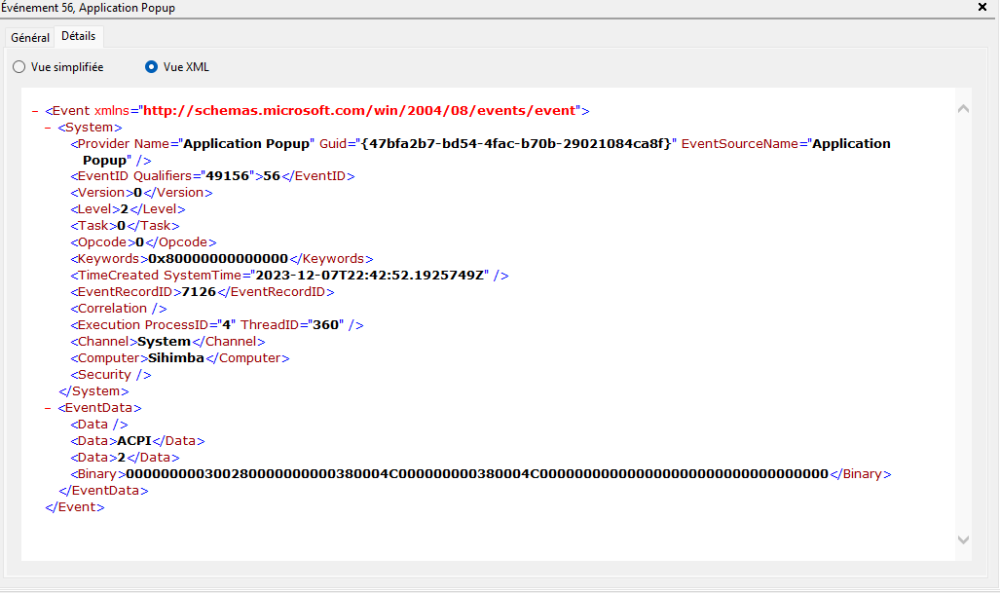This screenshot has height=593, width=1000.
Task: Close the event details pane
Action: coord(981,7)
